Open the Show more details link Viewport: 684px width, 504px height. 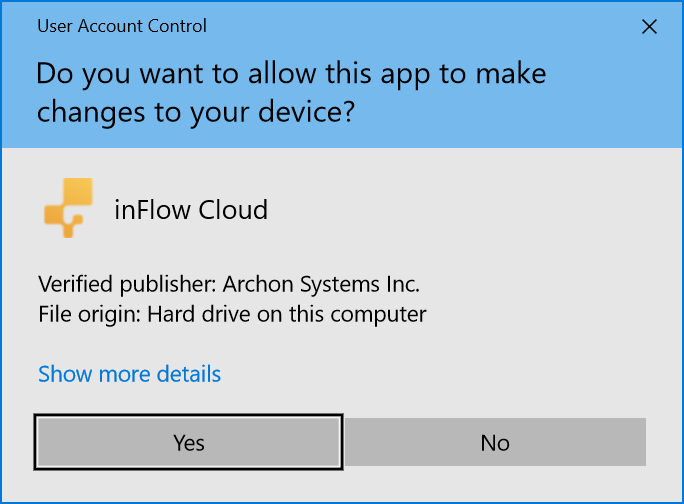point(130,374)
